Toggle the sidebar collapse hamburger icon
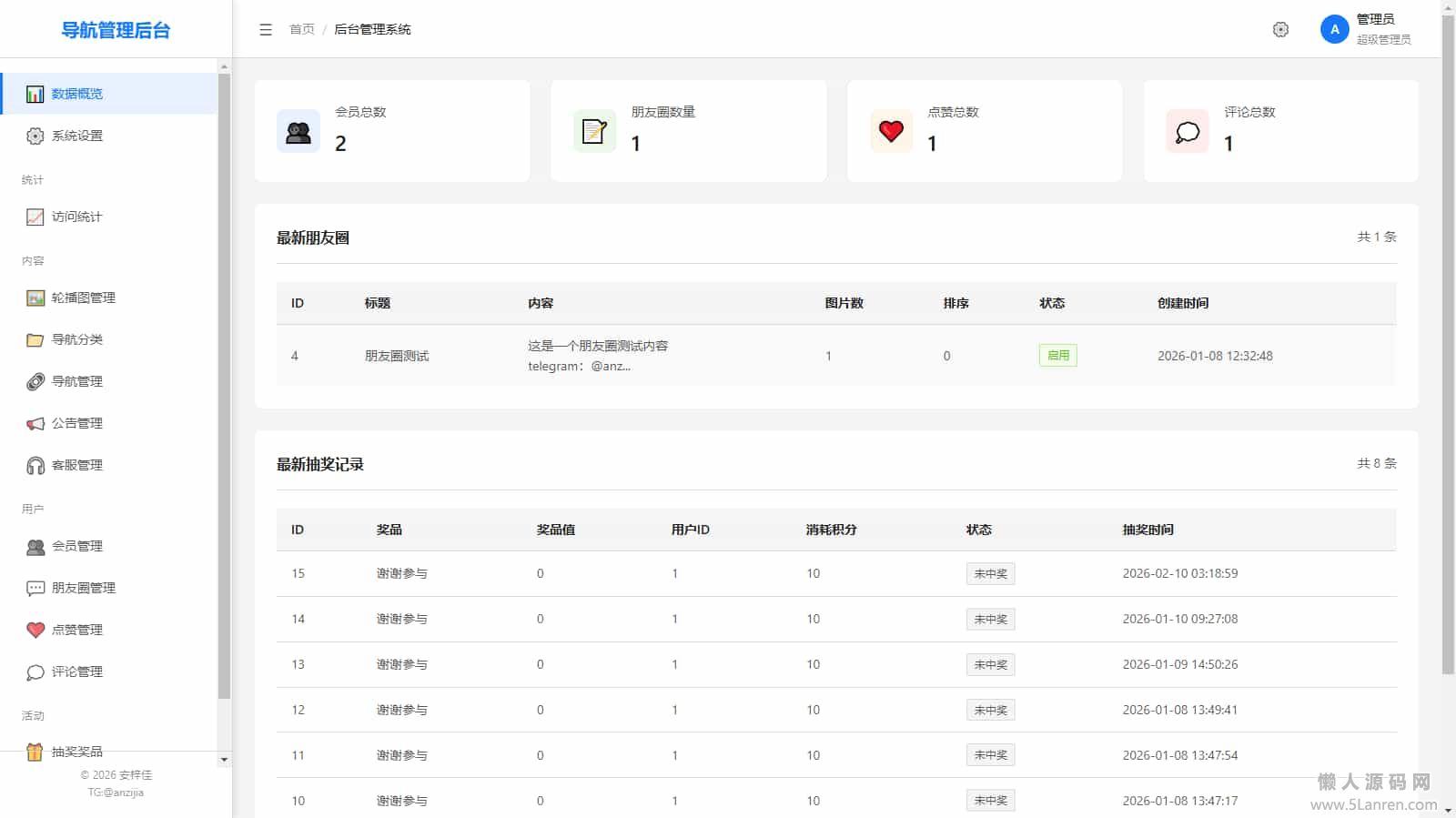This screenshot has width=1456, height=818. [x=266, y=30]
